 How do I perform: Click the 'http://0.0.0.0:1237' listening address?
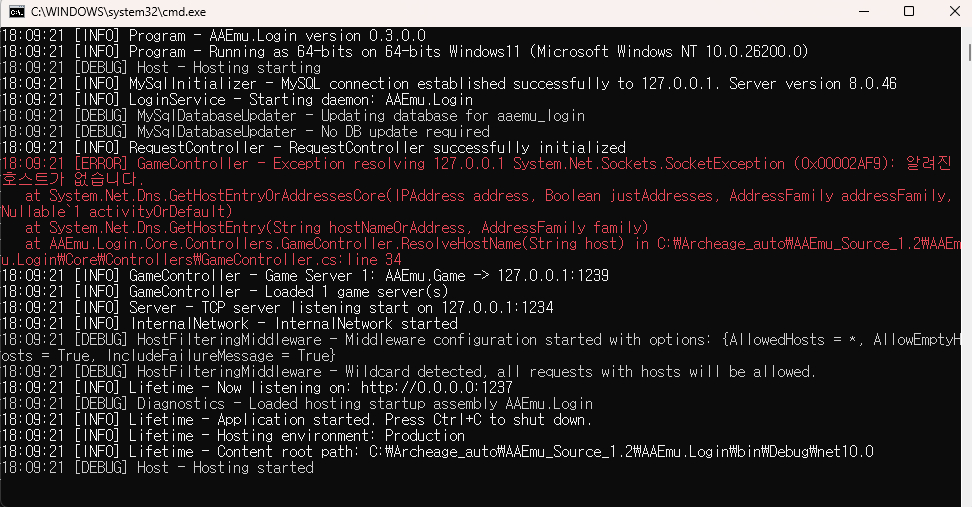pyautogui.click(x=436, y=388)
